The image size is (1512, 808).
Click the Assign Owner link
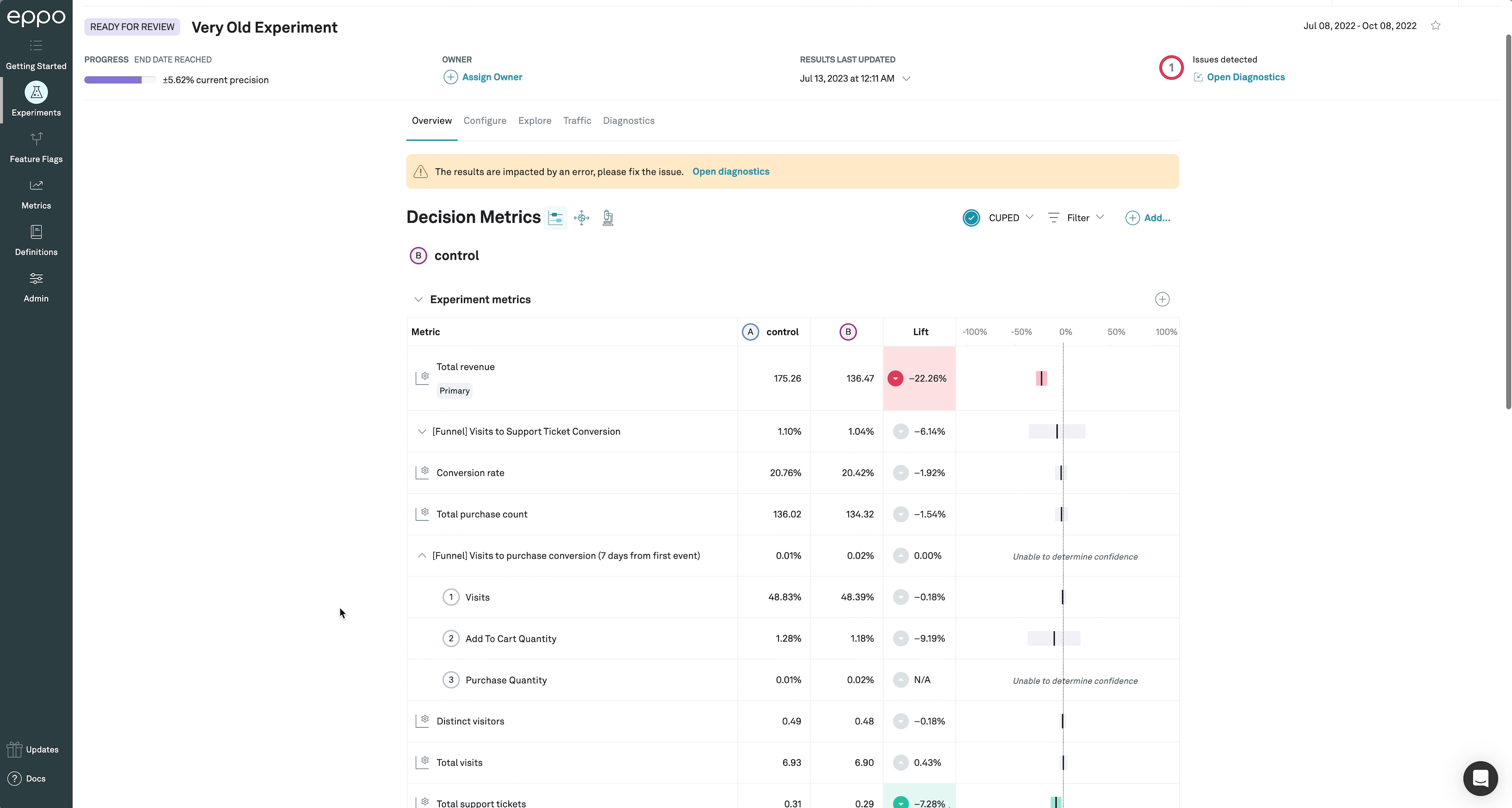[491, 77]
